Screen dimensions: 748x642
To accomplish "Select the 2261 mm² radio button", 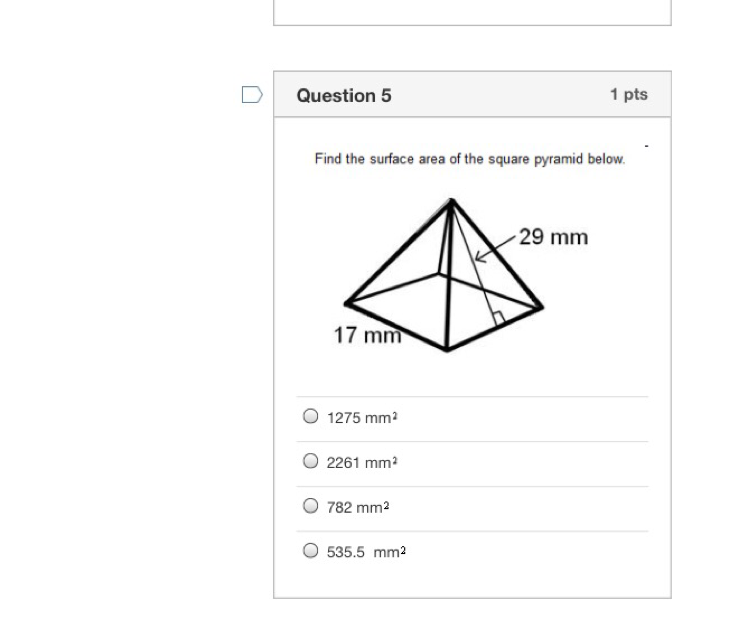I will tap(311, 461).
